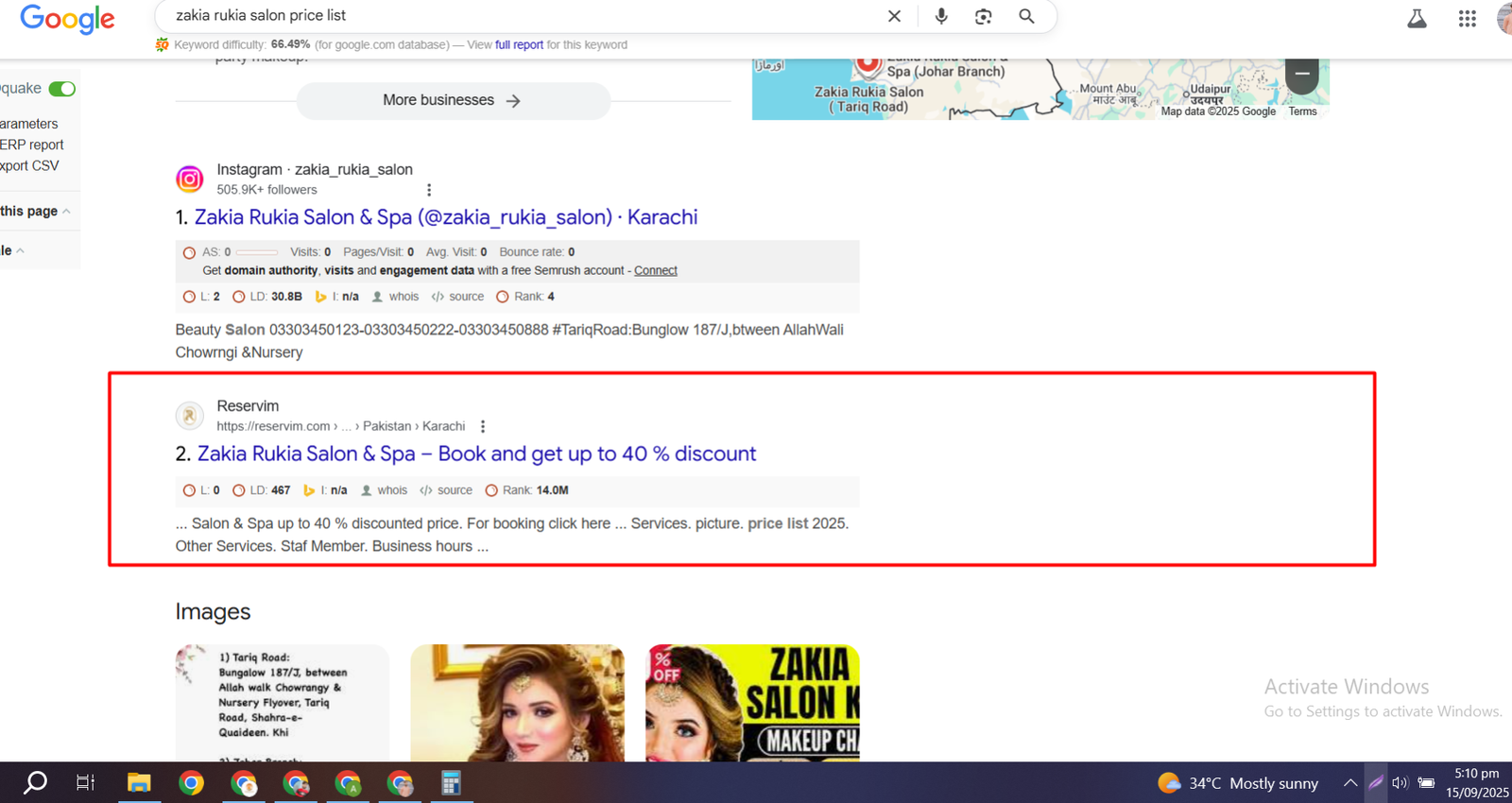Open Reservim Zakia Rukia Salon result link
The height and width of the screenshot is (803, 1512).
pyautogui.click(x=476, y=454)
